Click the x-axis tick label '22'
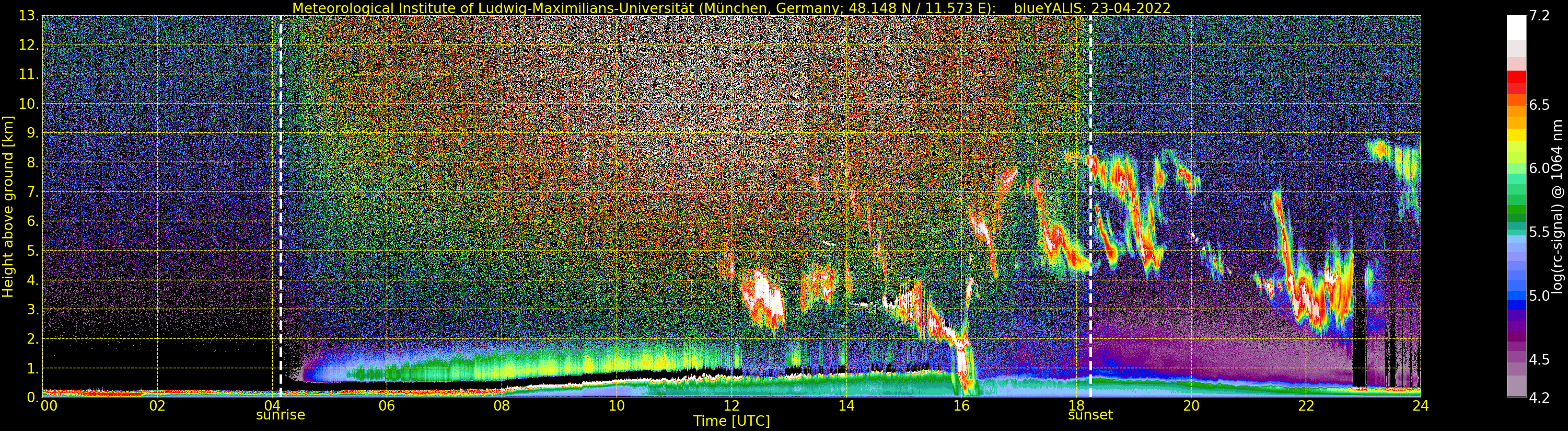This screenshot has width=1568, height=431. [x=1306, y=405]
